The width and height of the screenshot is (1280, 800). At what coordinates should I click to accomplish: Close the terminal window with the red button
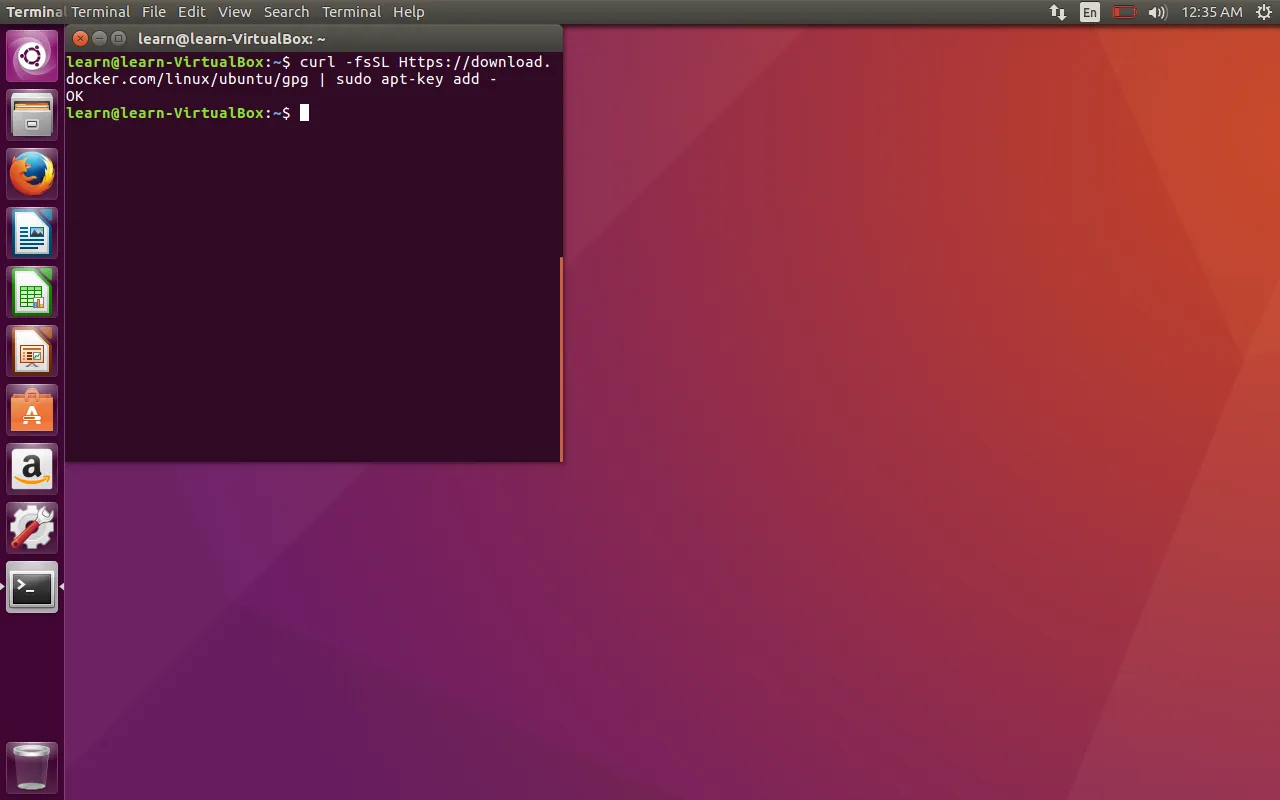click(x=80, y=39)
